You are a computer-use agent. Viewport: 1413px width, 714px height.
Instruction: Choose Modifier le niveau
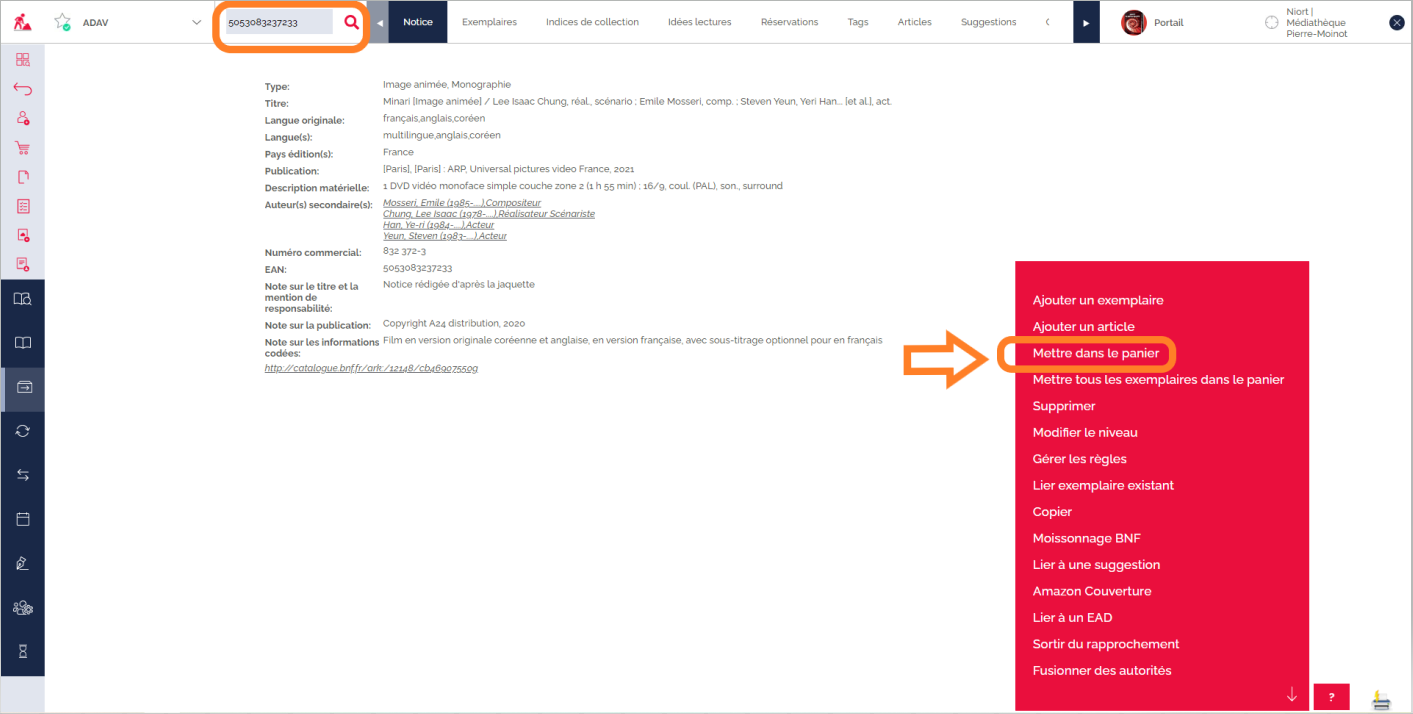(x=1085, y=433)
